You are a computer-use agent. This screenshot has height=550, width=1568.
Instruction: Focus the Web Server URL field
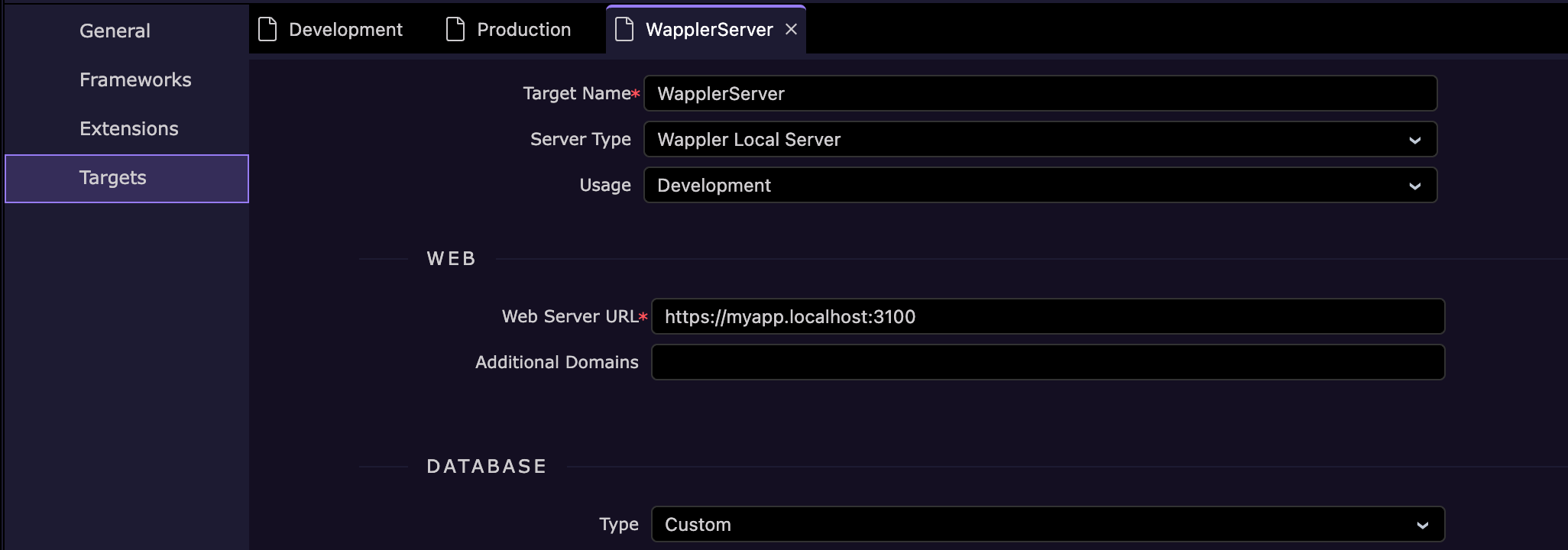[x=1047, y=316]
